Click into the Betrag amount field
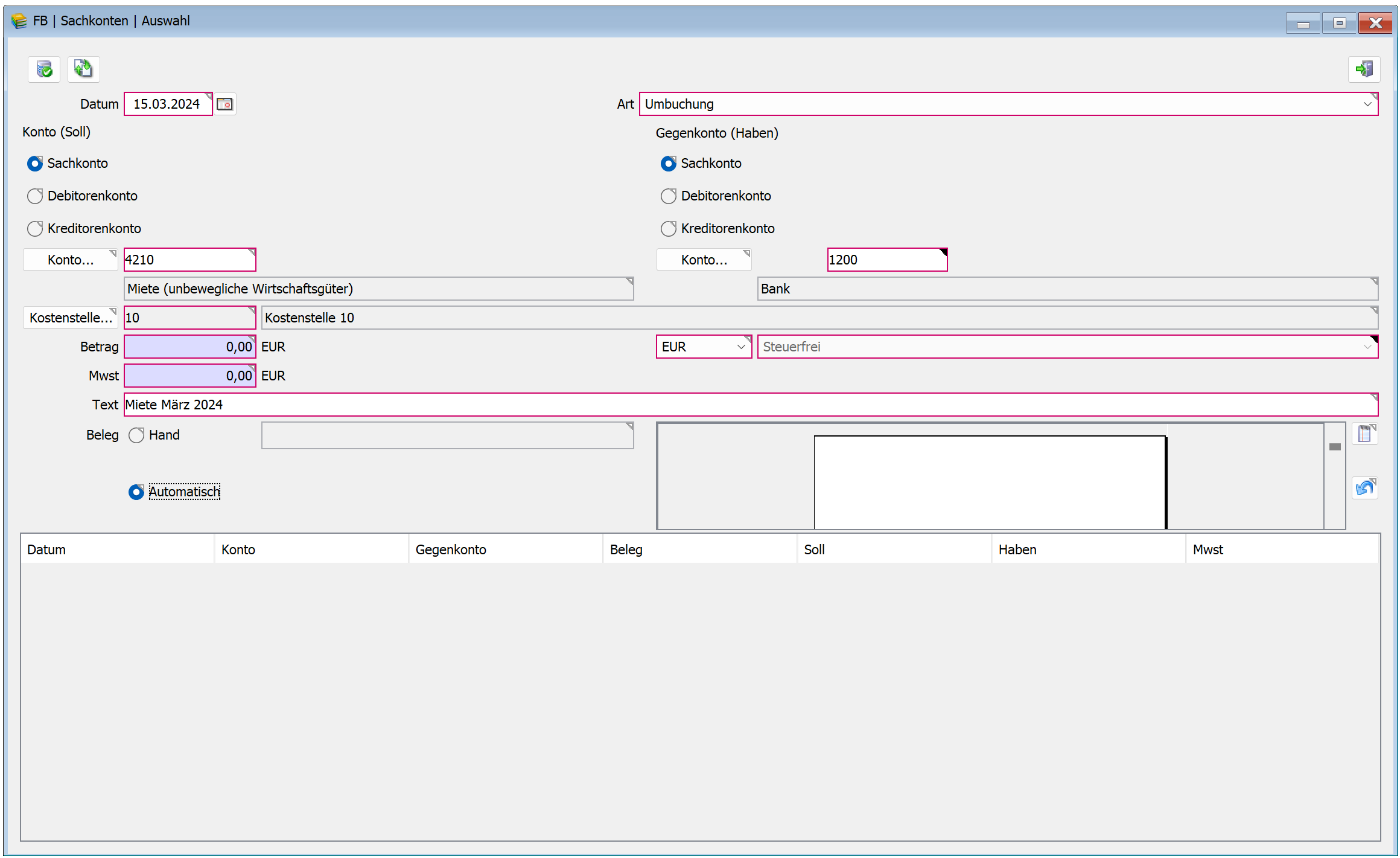 [x=189, y=347]
